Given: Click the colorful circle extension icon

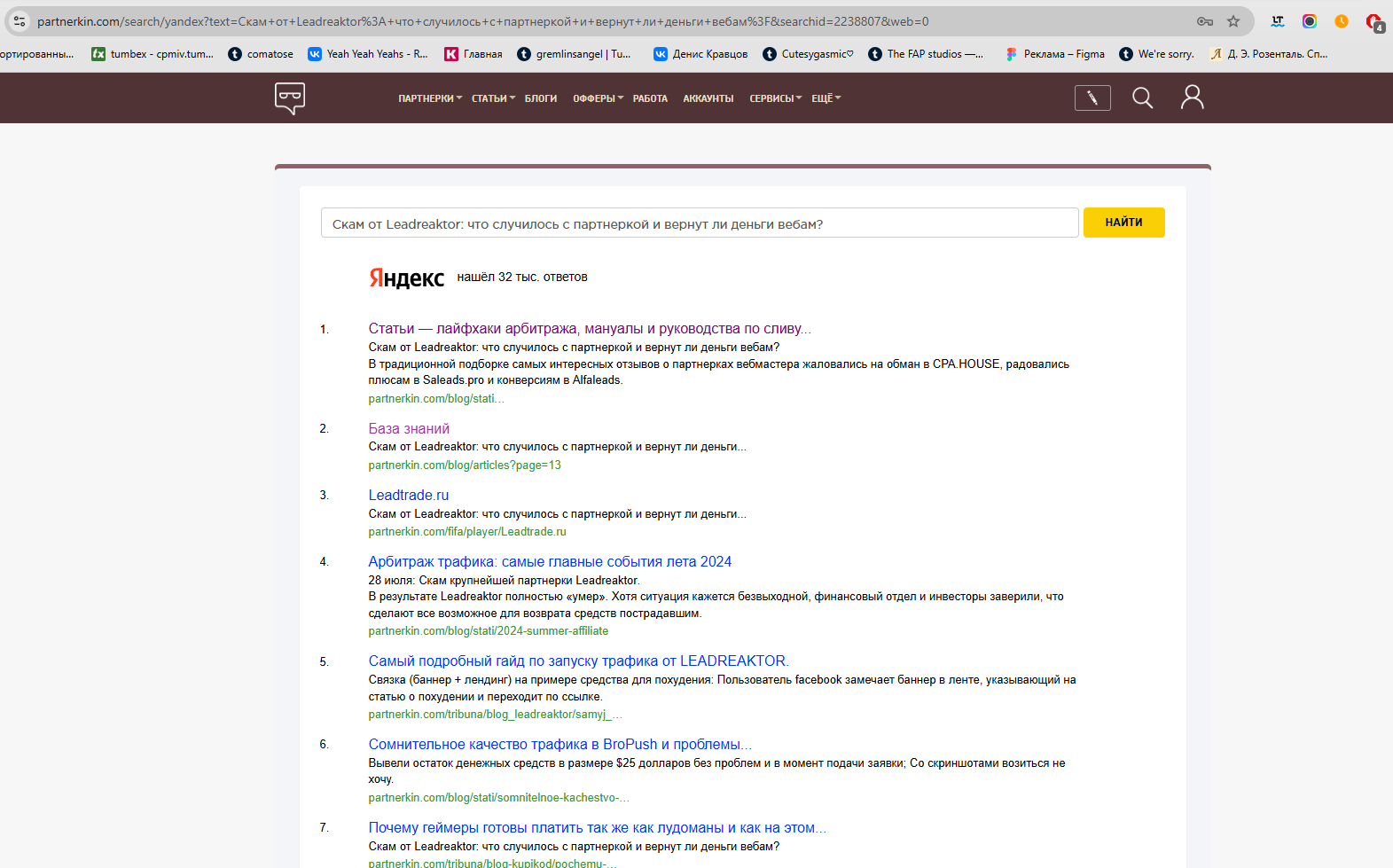Looking at the screenshot, I should click(x=1310, y=21).
